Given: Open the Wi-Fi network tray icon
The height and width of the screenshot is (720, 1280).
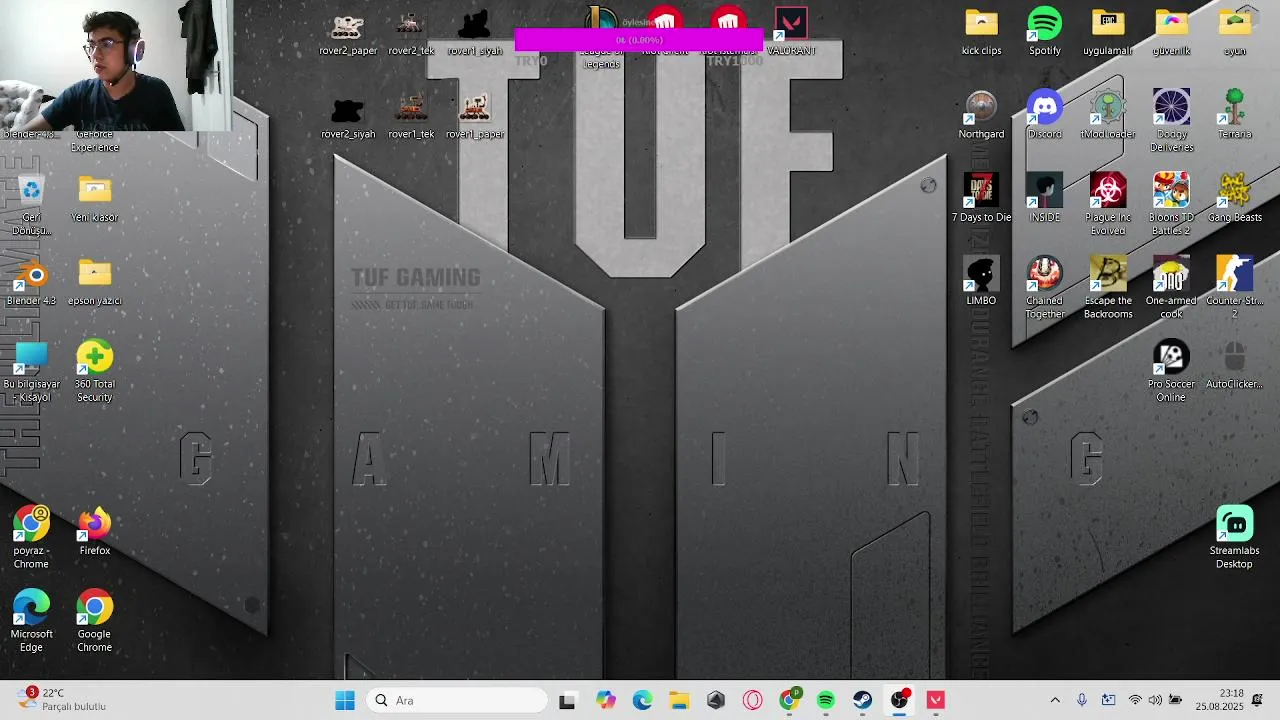Looking at the screenshot, I should point(1135,700).
